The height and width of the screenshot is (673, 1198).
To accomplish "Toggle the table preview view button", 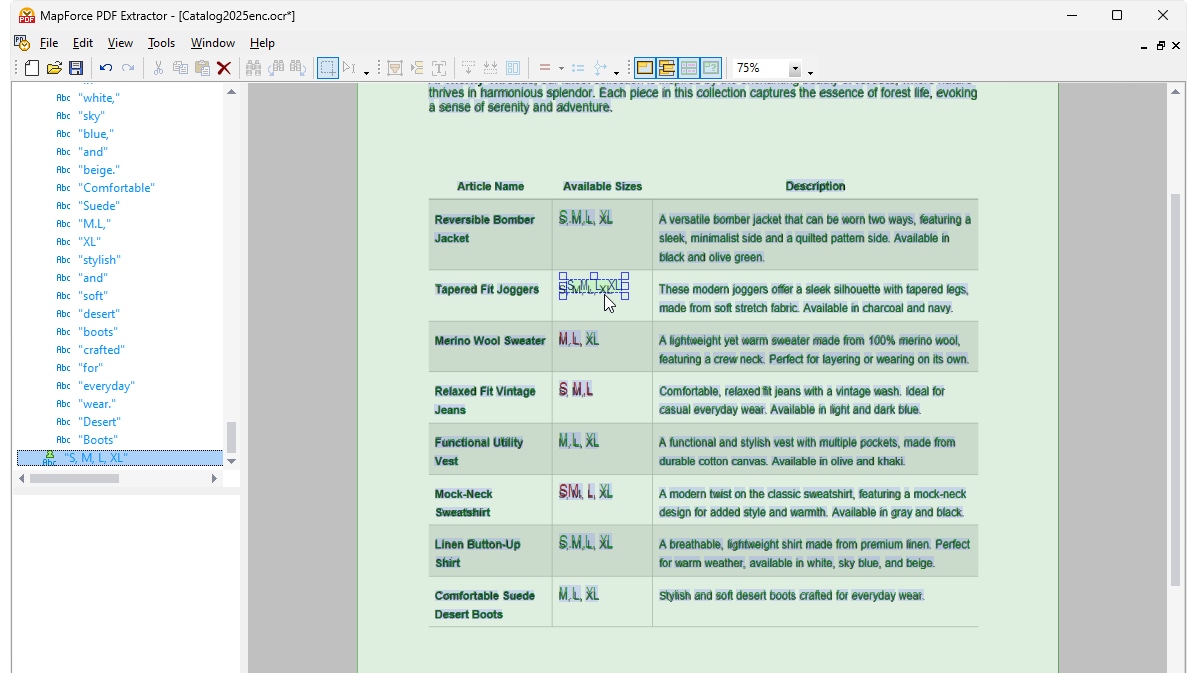I will [689, 68].
